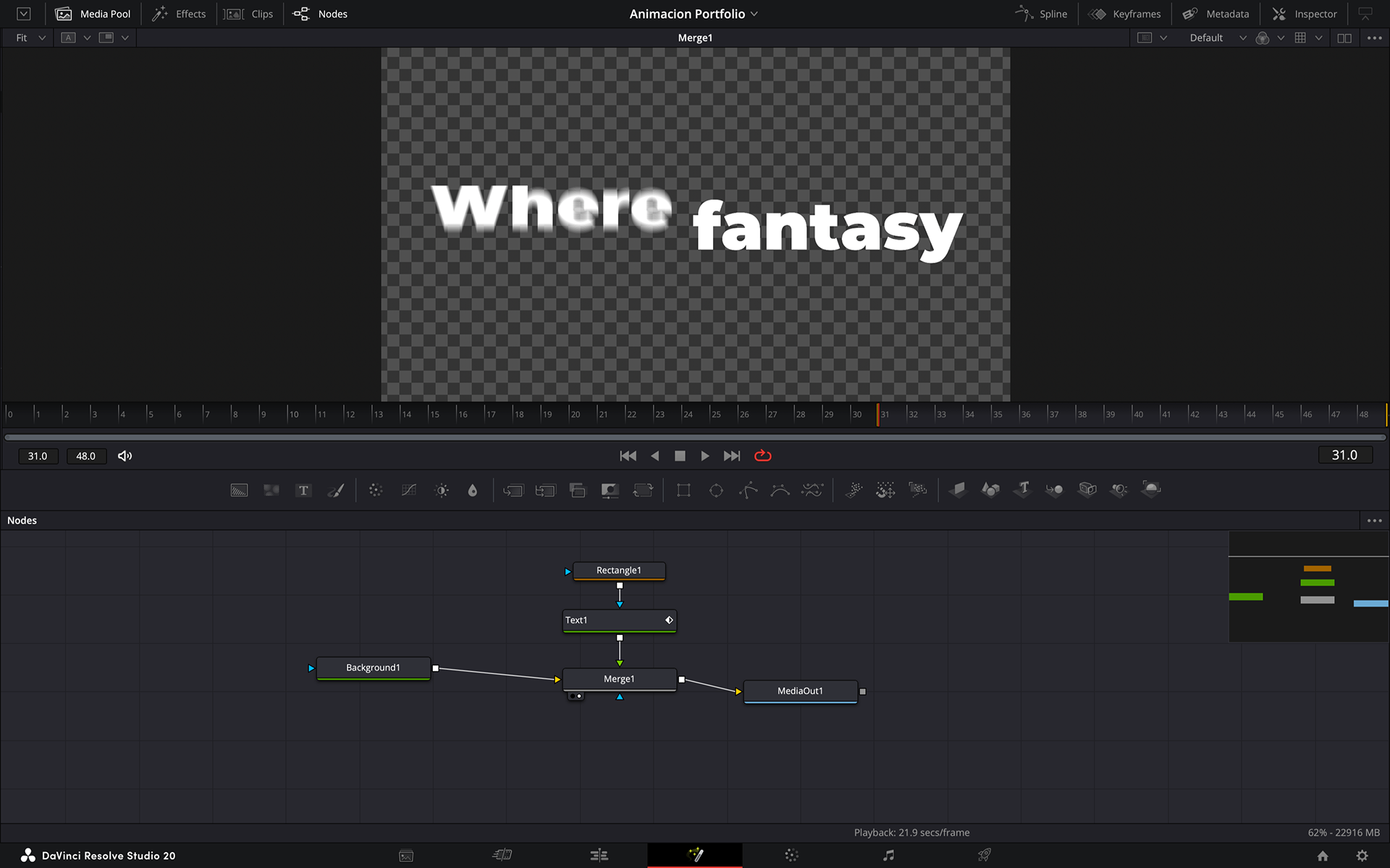Add a Rectangle mask tool
Viewport: 1390px width, 868px height.
coord(683,490)
